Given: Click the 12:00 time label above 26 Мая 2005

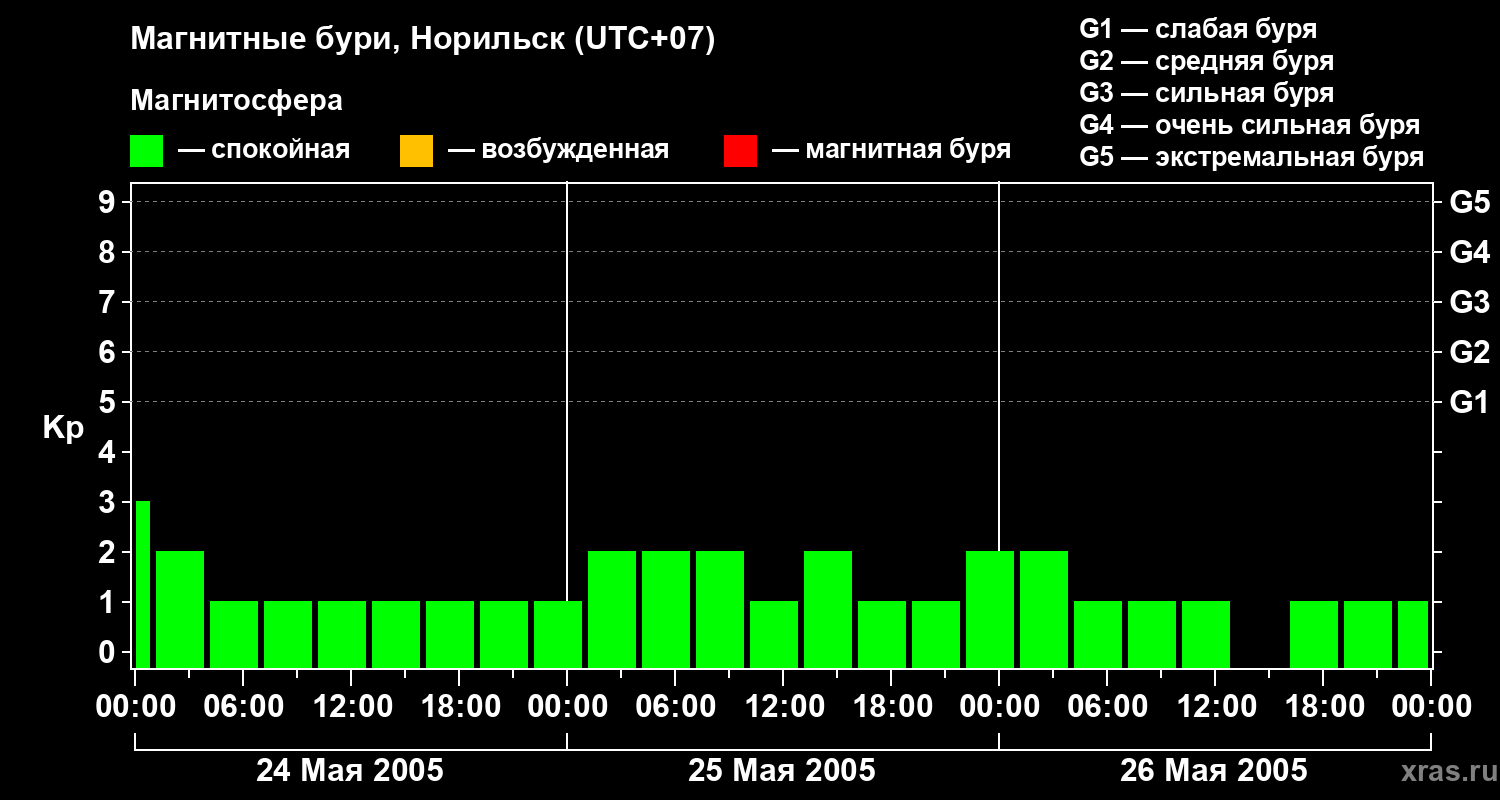Looking at the screenshot, I should tap(1216, 707).
